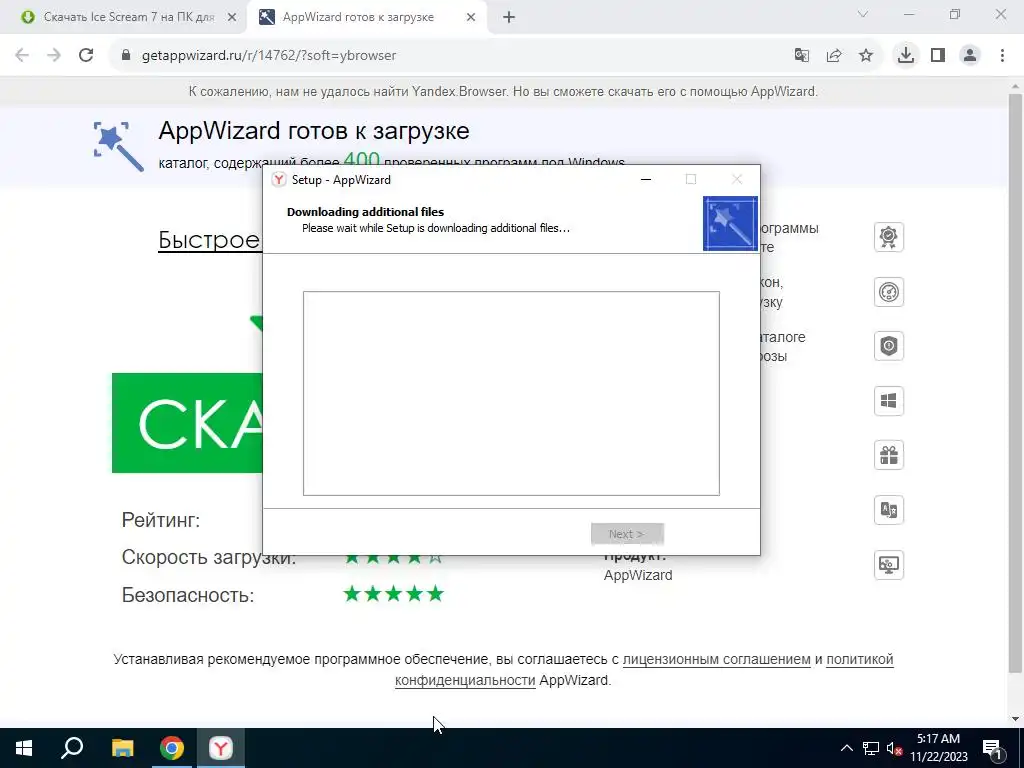
Task: Click the page vertical scrollbar
Action: pyautogui.click(x=1015, y=382)
